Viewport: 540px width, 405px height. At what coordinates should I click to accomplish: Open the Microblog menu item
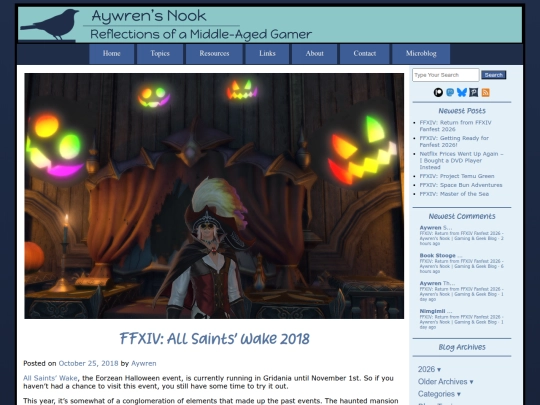421,54
